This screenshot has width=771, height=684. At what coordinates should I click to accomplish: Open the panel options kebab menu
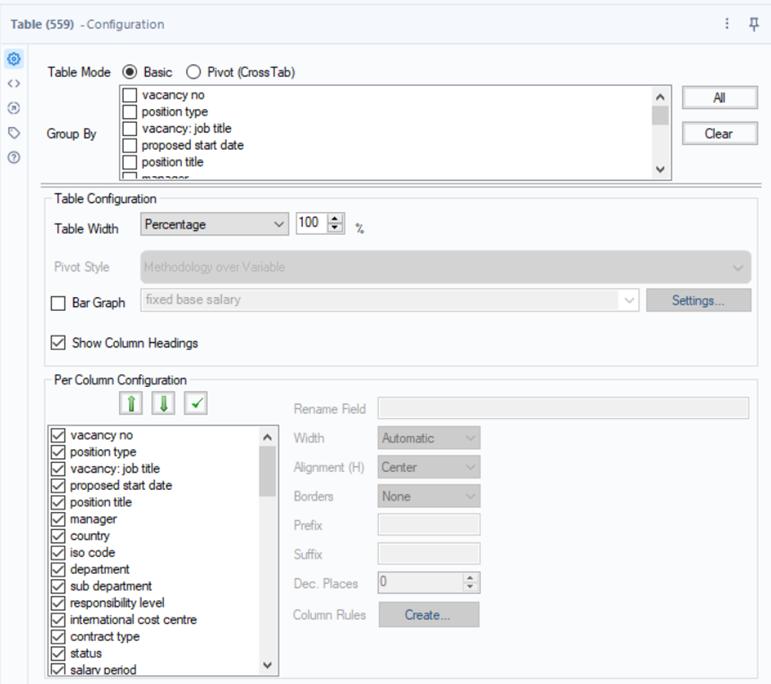(x=727, y=24)
